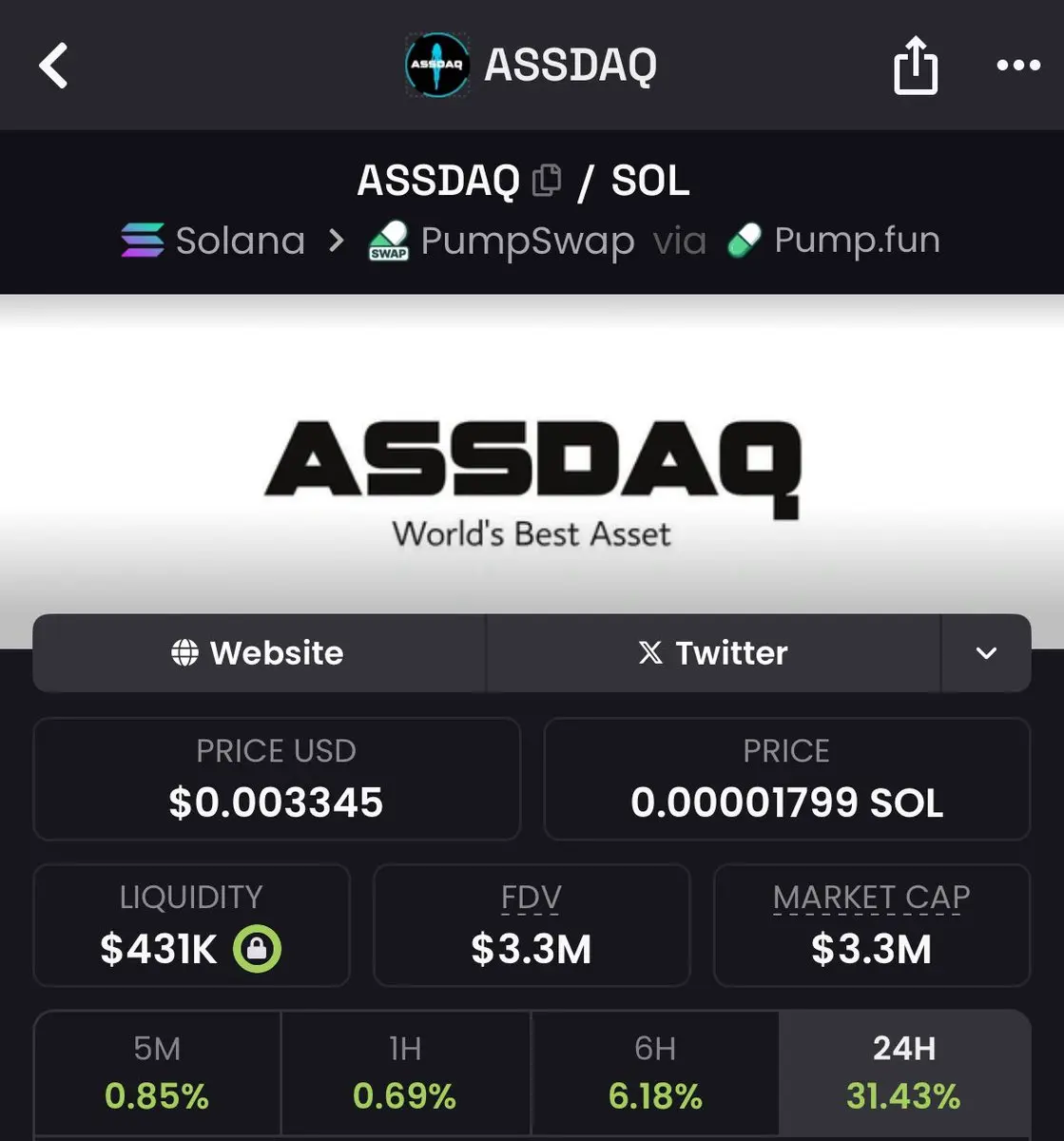Tap the FDV label for details
1064x1141 pixels.
pos(532,898)
